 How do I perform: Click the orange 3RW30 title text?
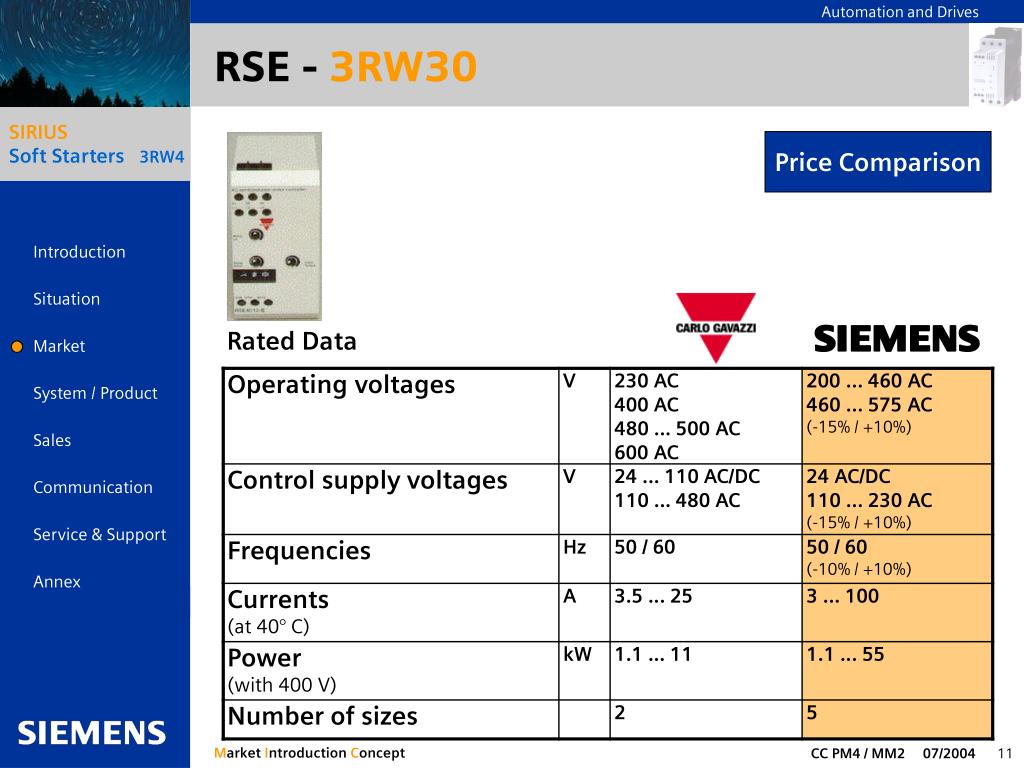[403, 67]
